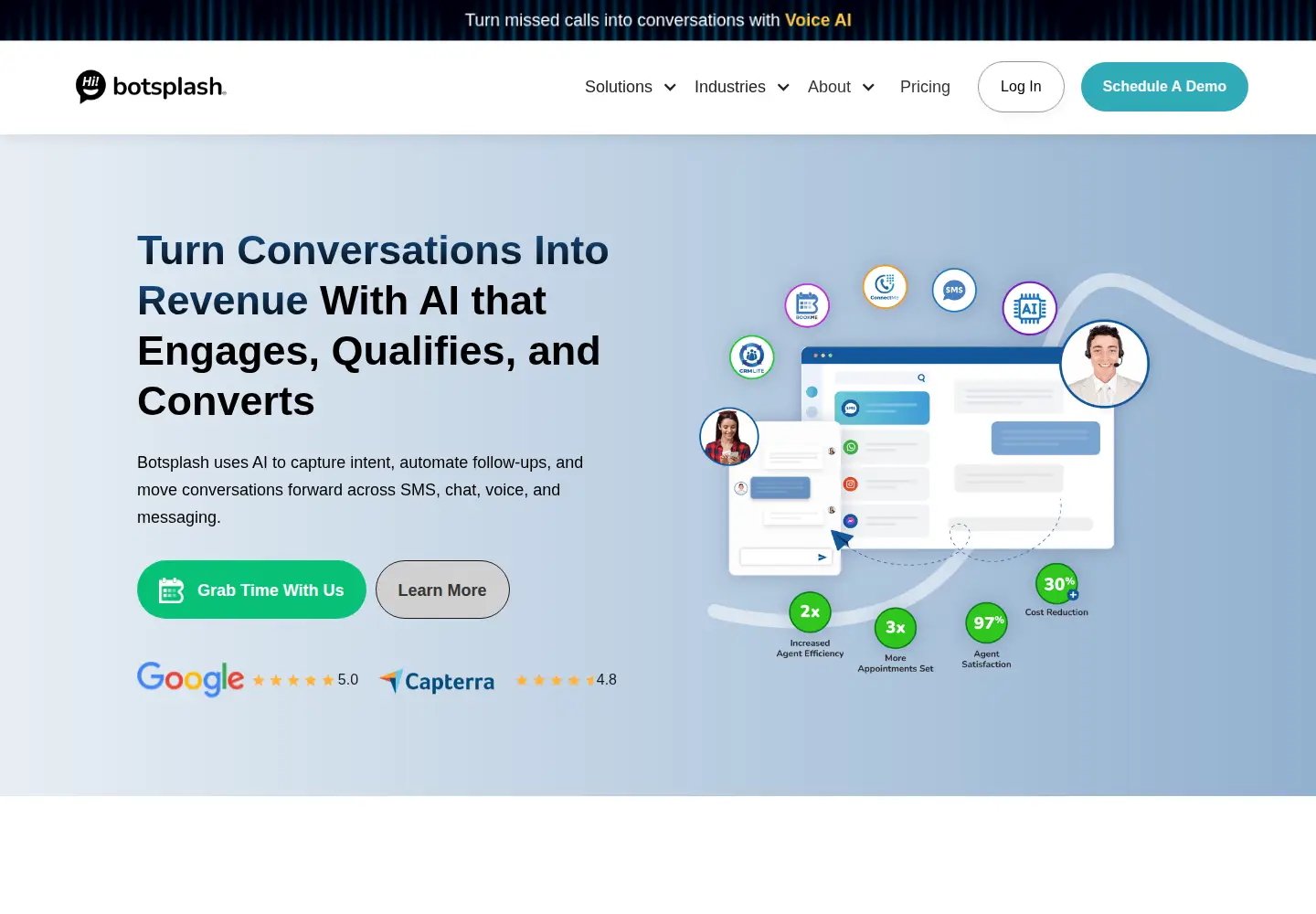Click the Google 5.0 rating value
This screenshot has height=914, width=1316.
point(348,680)
